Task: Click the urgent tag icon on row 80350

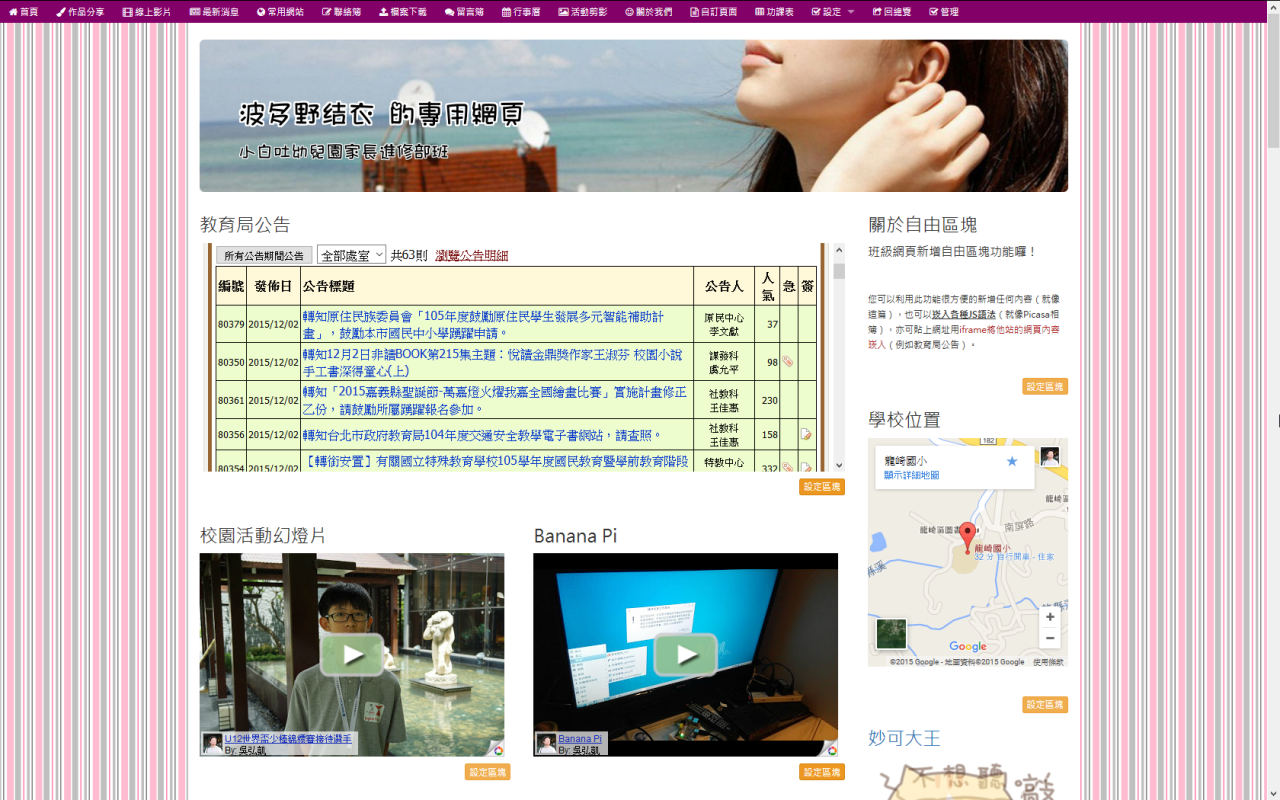Action: [788, 362]
